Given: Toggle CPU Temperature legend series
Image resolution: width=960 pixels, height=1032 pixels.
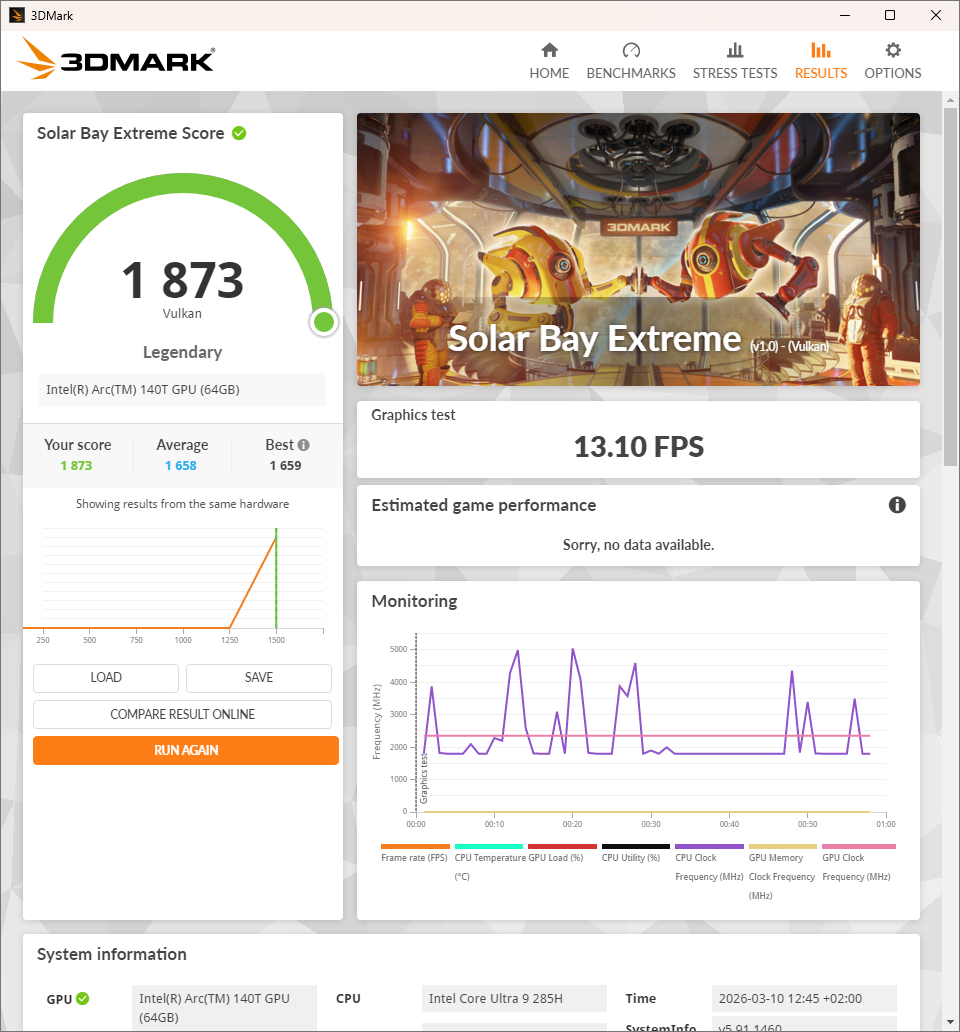Looking at the screenshot, I should point(489,857).
